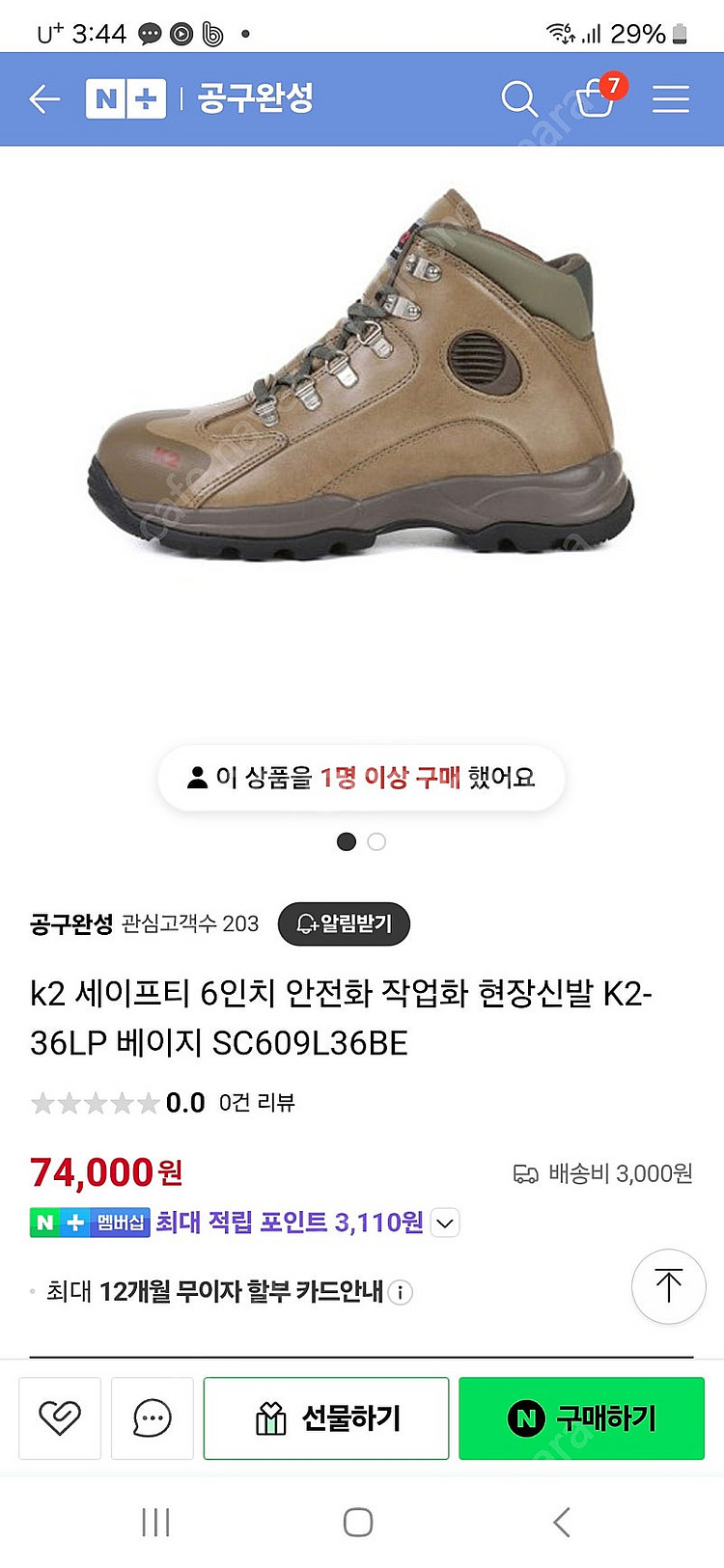The height and width of the screenshot is (1568, 724).
Task: Open the 공구완성 store title in header
Action: (x=256, y=97)
